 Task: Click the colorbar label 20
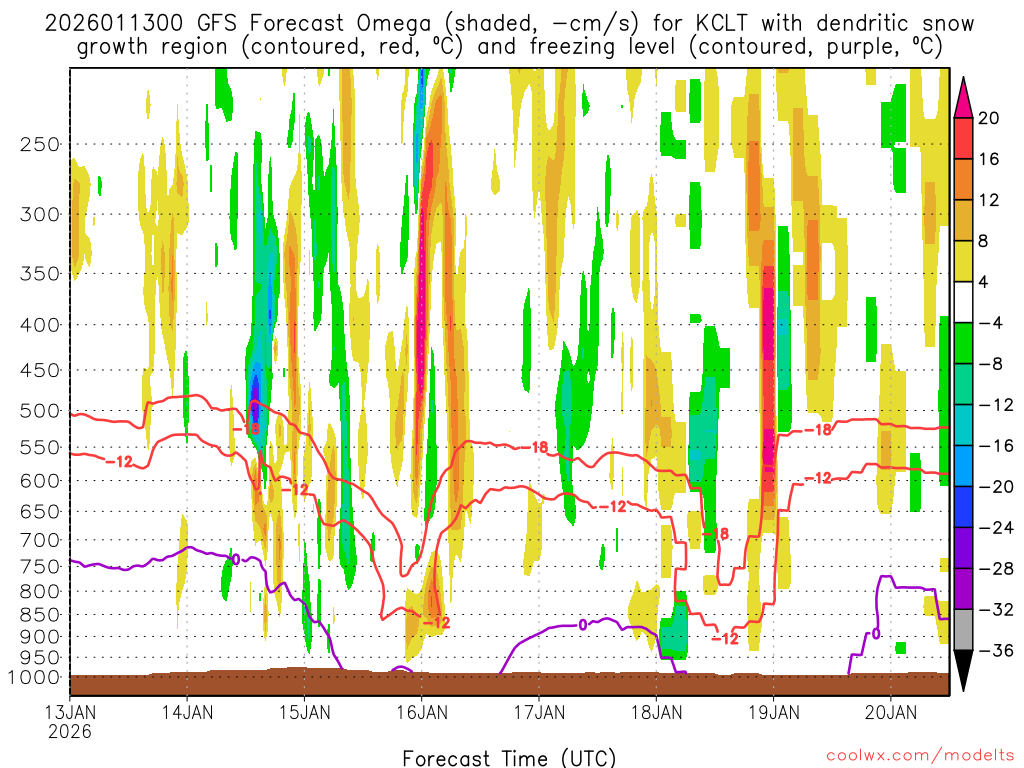pyautogui.click(x=989, y=118)
